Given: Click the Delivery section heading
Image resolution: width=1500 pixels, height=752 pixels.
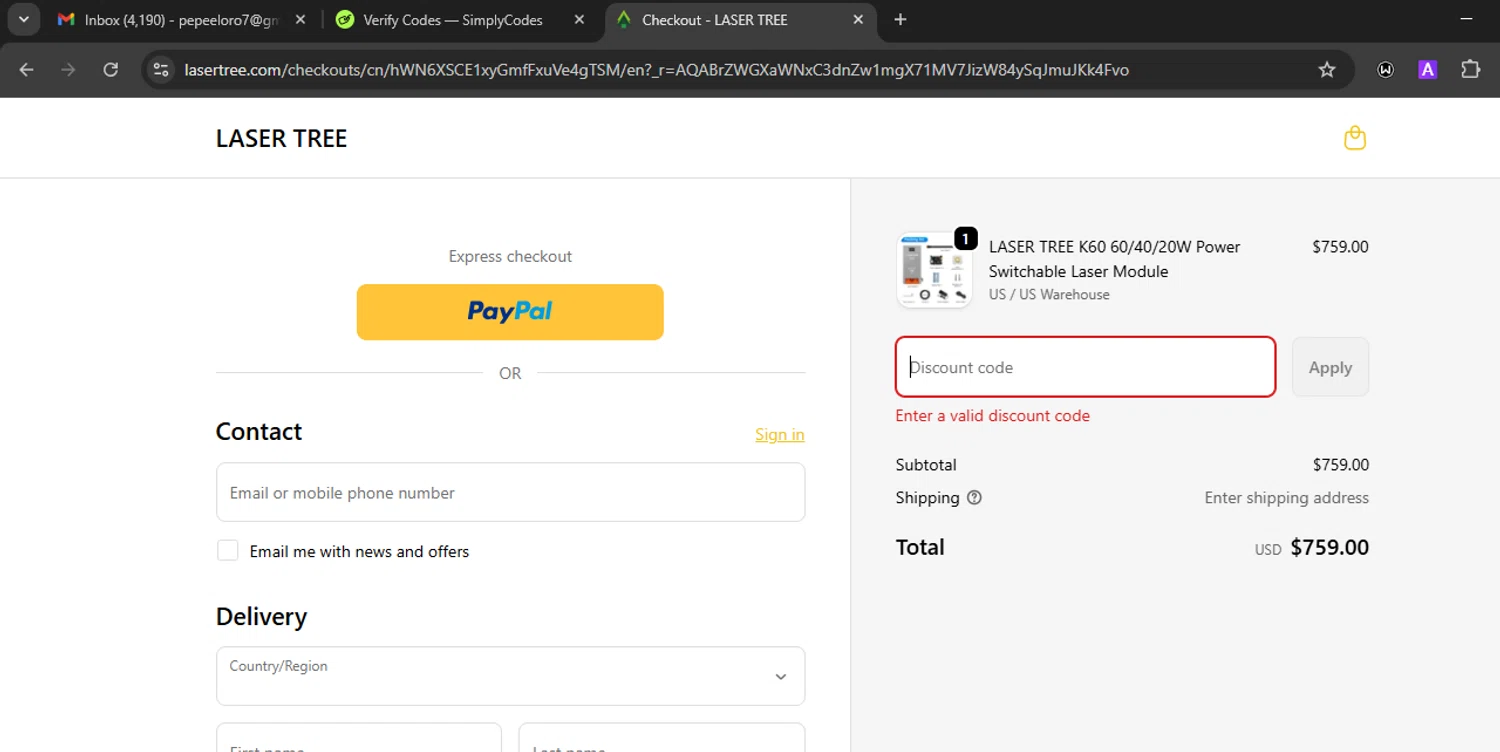Looking at the screenshot, I should [x=261, y=617].
